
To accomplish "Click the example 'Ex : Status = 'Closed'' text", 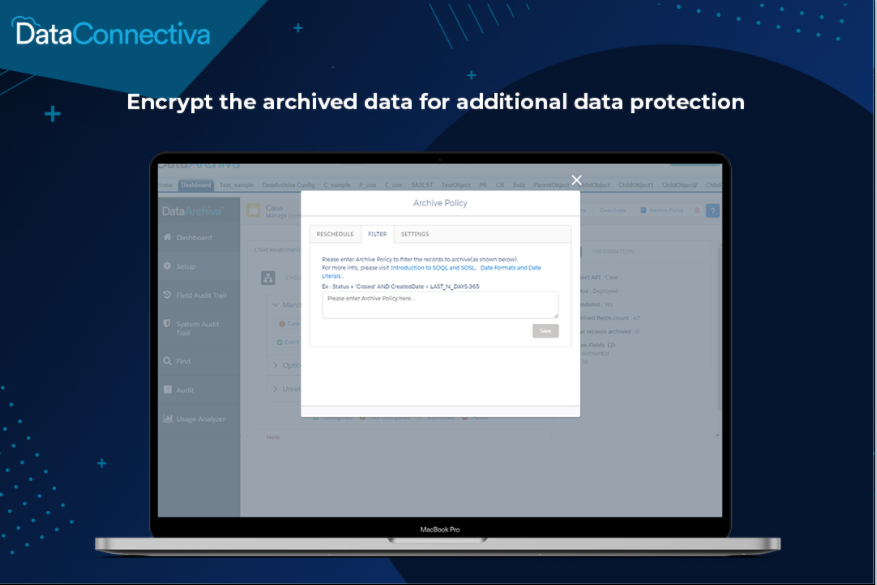I will click(400, 286).
